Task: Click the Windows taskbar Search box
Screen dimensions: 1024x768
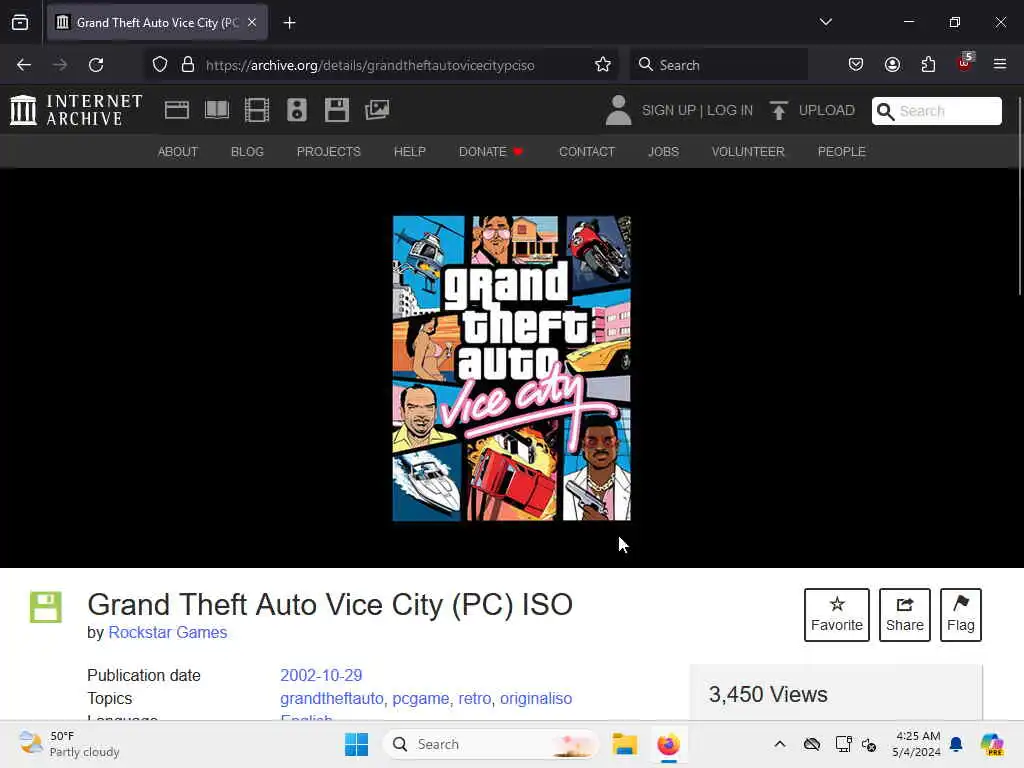Action: pos(491,744)
